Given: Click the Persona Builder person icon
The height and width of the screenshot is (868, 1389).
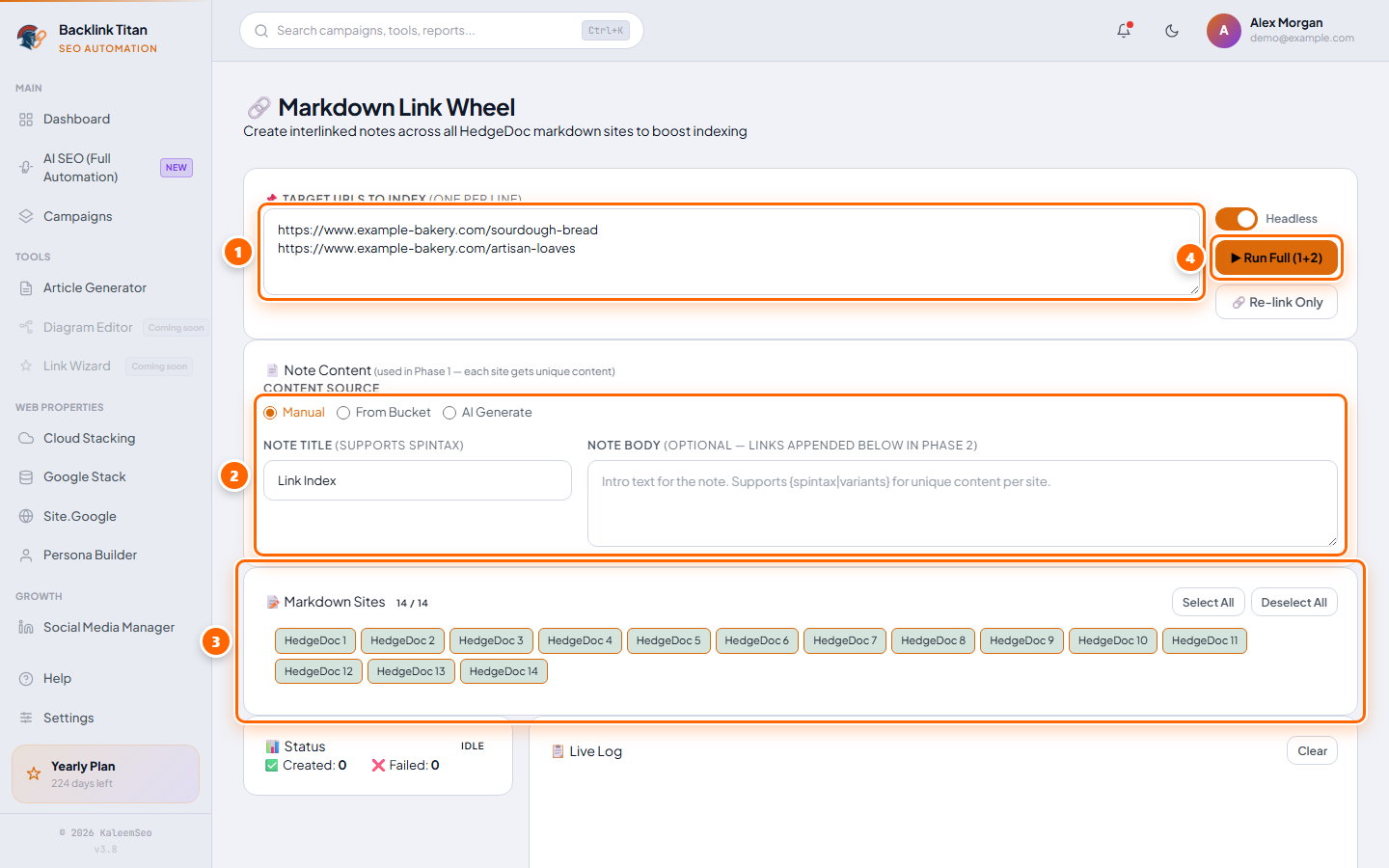Looking at the screenshot, I should [x=26, y=555].
